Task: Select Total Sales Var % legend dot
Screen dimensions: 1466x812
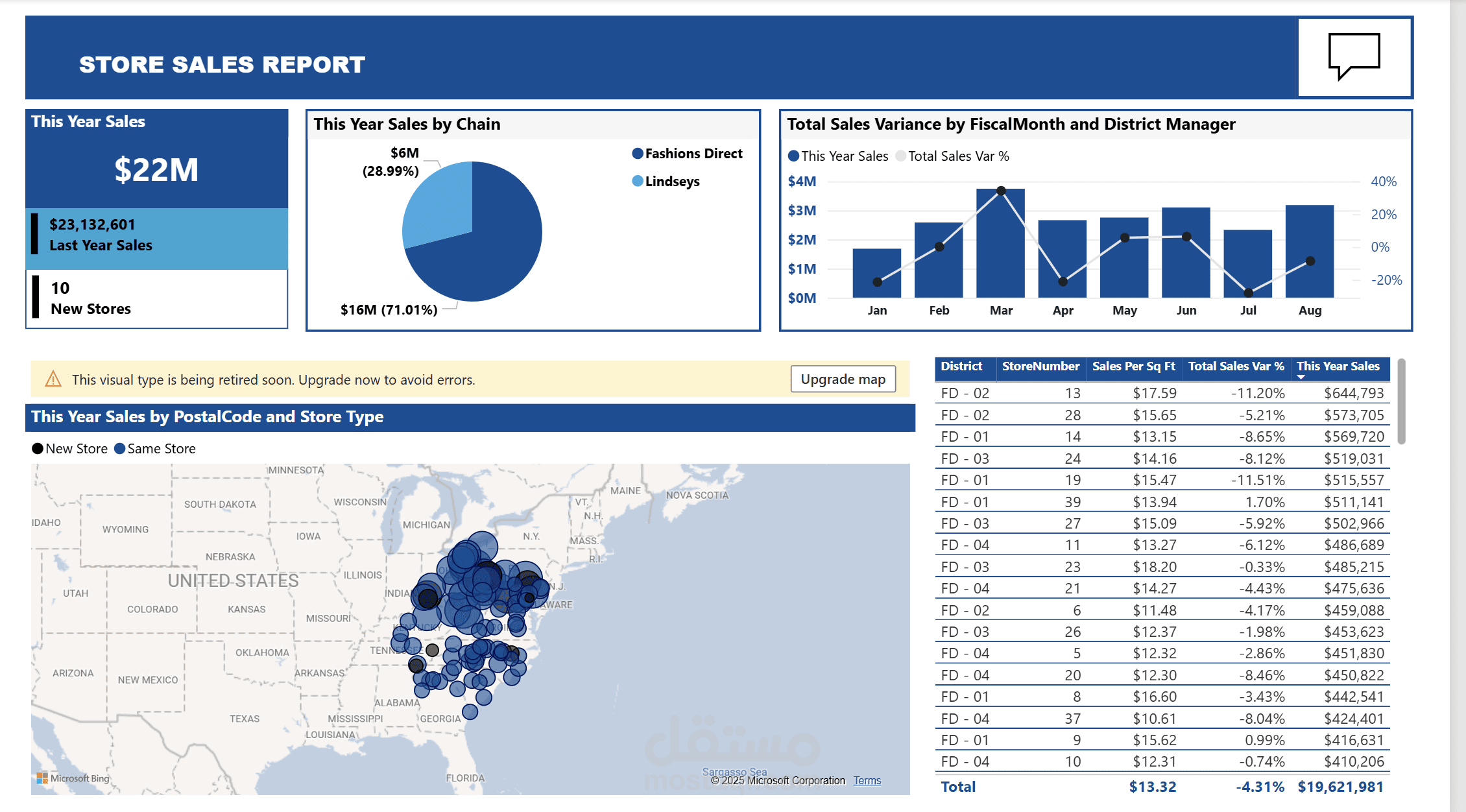Action: [x=900, y=156]
